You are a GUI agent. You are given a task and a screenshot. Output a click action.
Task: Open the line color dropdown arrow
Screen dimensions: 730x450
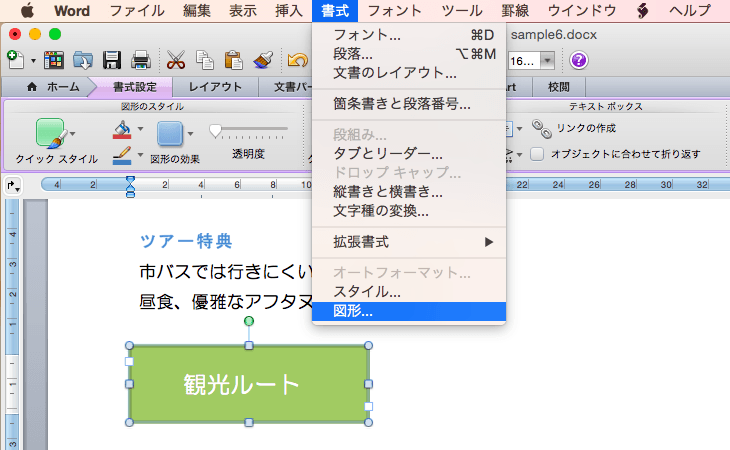click(140, 154)
